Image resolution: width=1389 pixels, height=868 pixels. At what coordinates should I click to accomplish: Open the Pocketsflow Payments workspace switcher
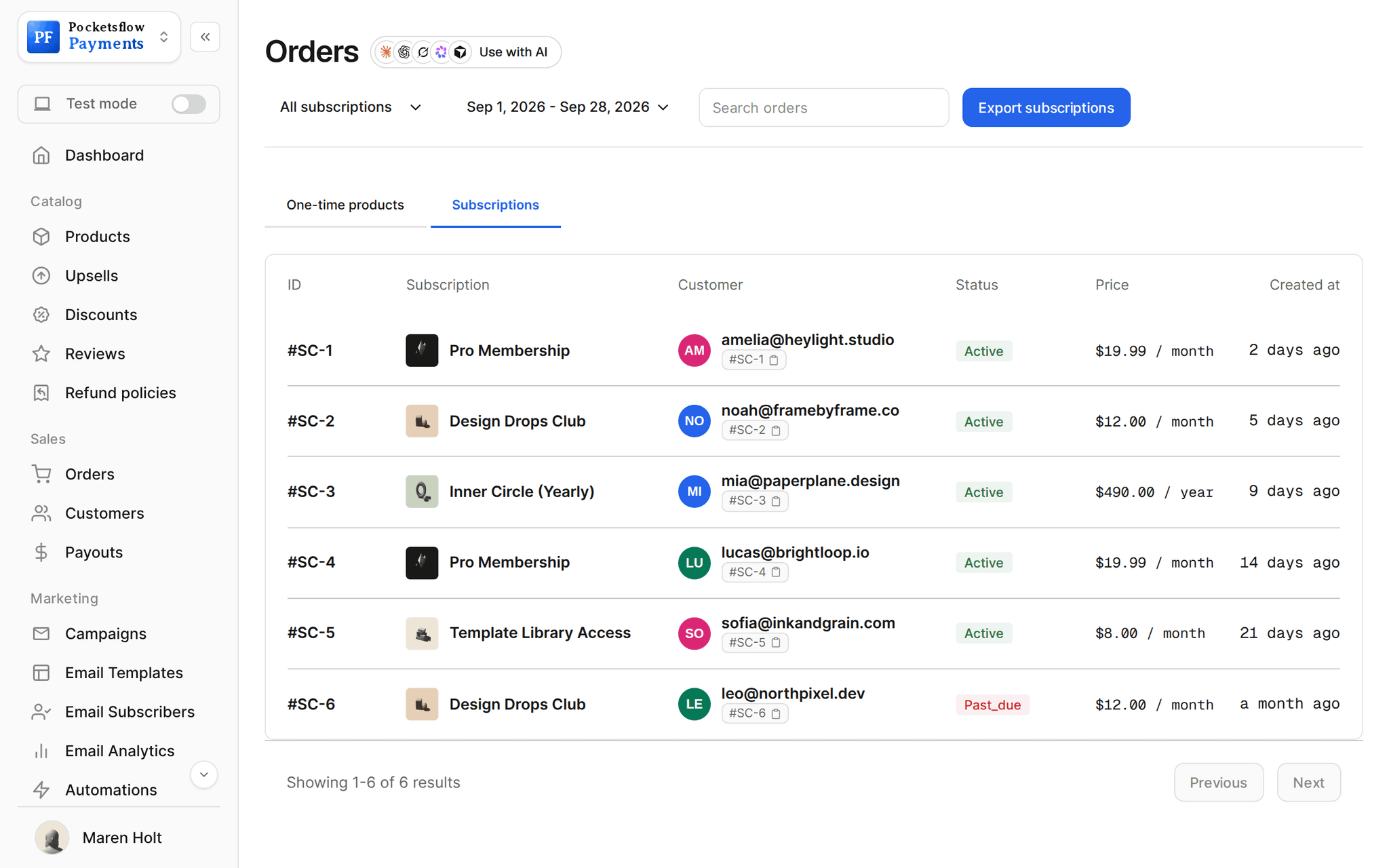tap(99, 37)
